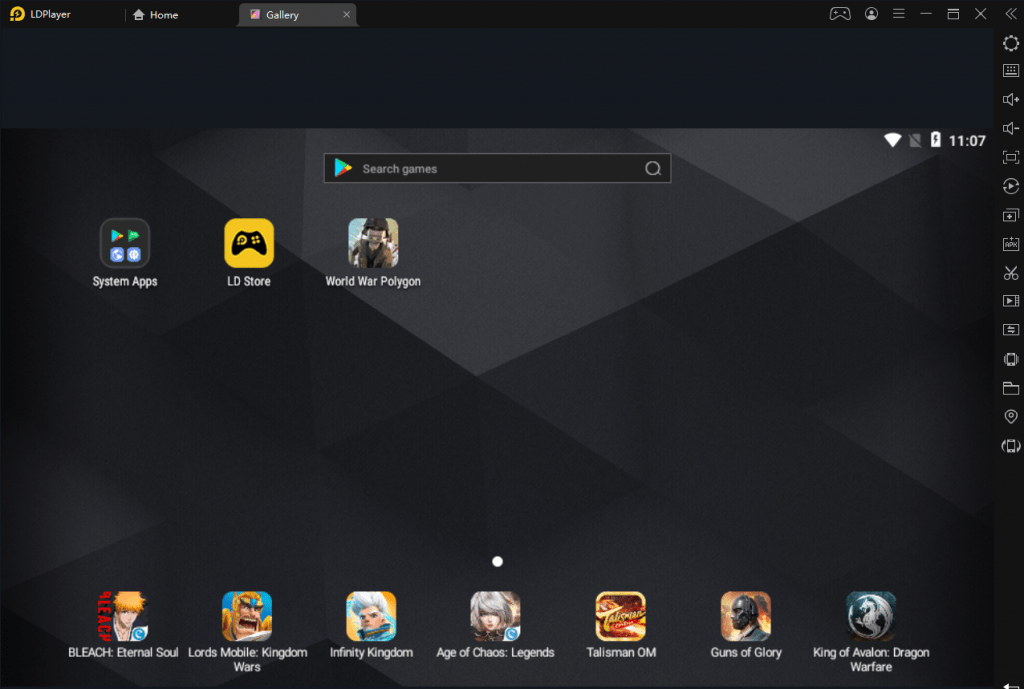
Task: Open the shared folder icon in sidebar
Action: [1010, 388]
